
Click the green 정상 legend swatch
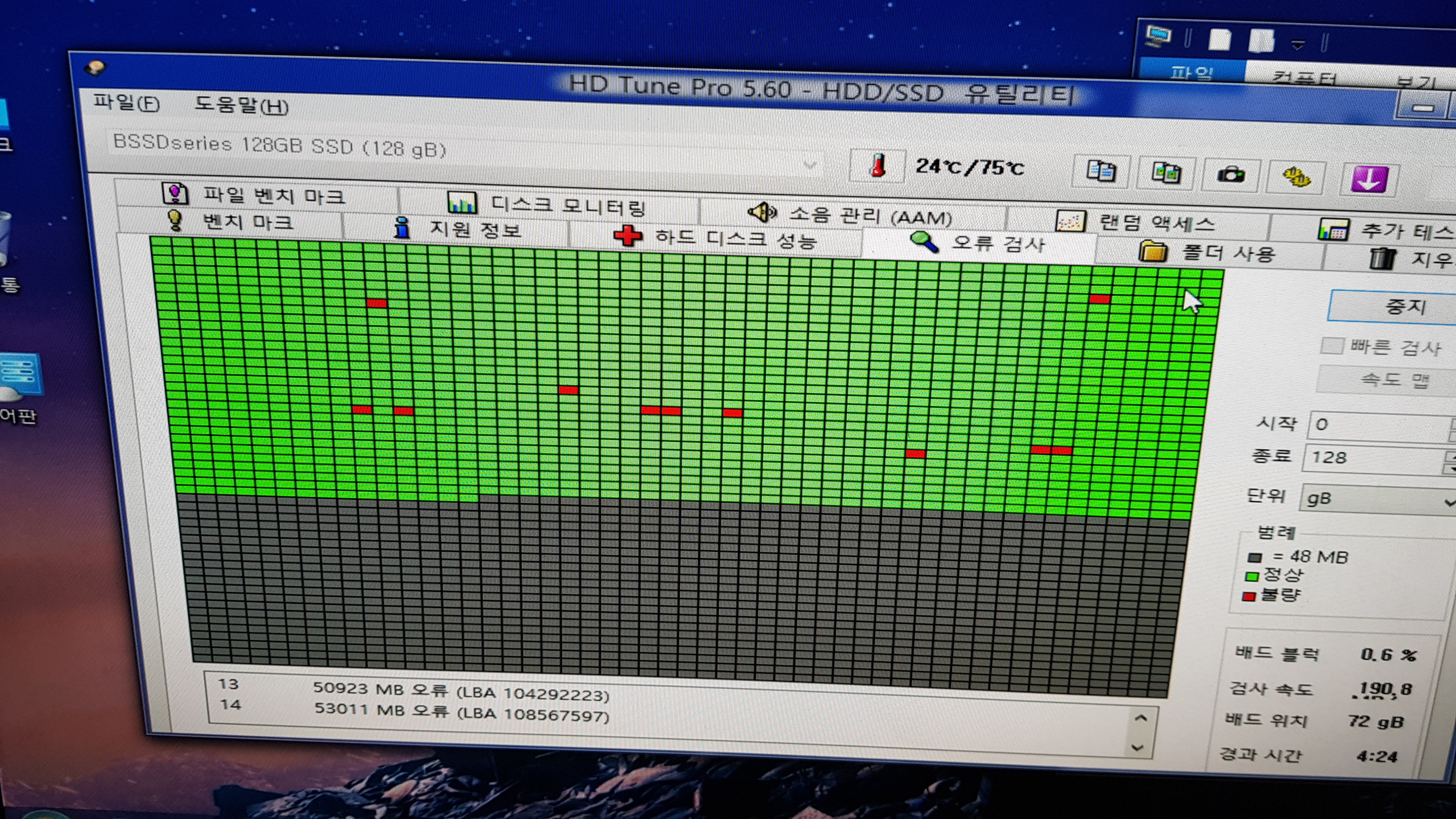pyautogui.click(x=1251, y=576)
